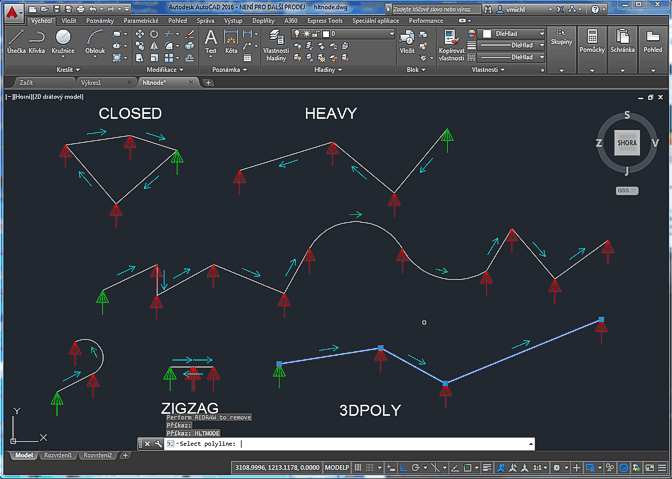Viewport: 672px width, 479px height.
Task: Switch to the Parametrické ribbon tab
Action: [141, 21]
